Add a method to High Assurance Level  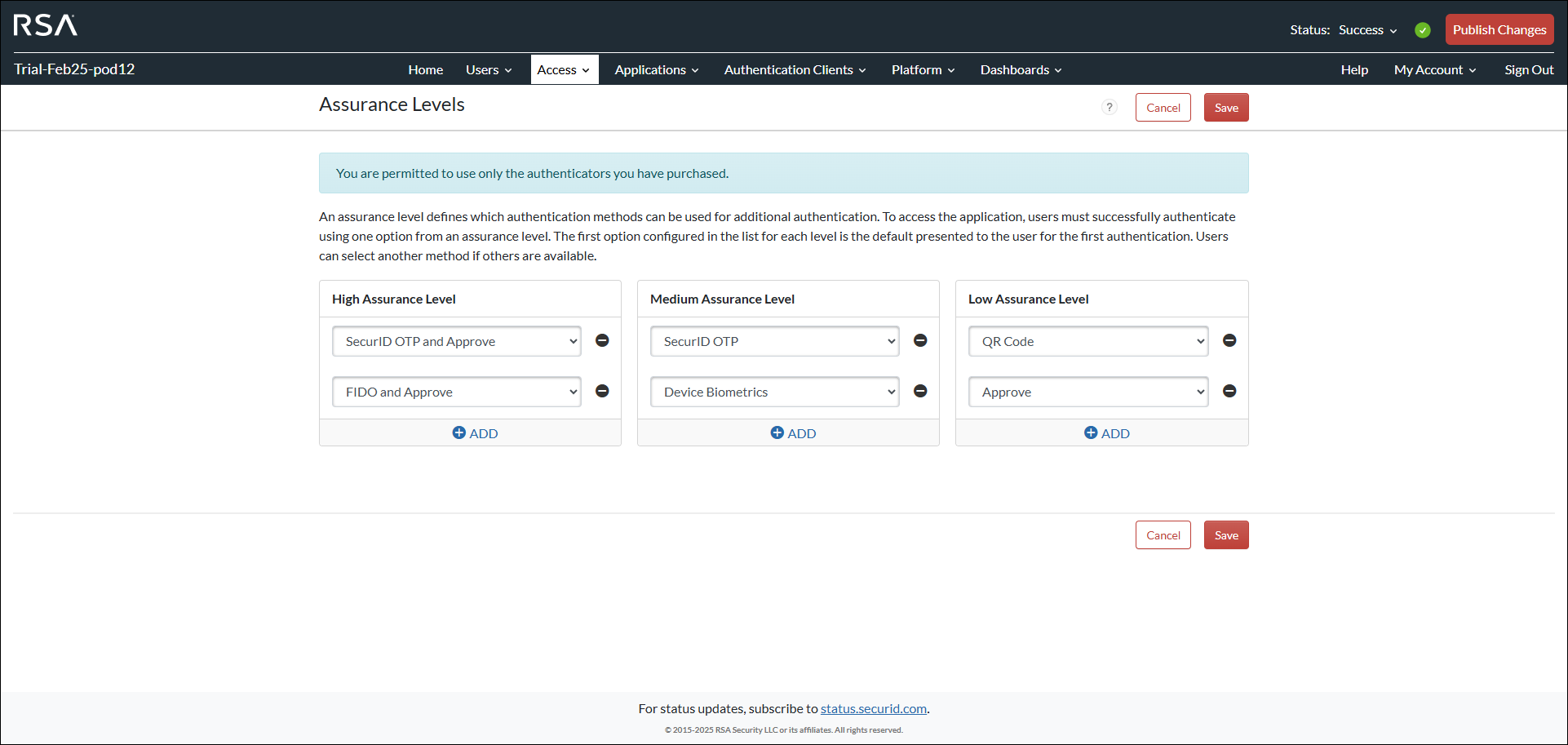[475, 433]
